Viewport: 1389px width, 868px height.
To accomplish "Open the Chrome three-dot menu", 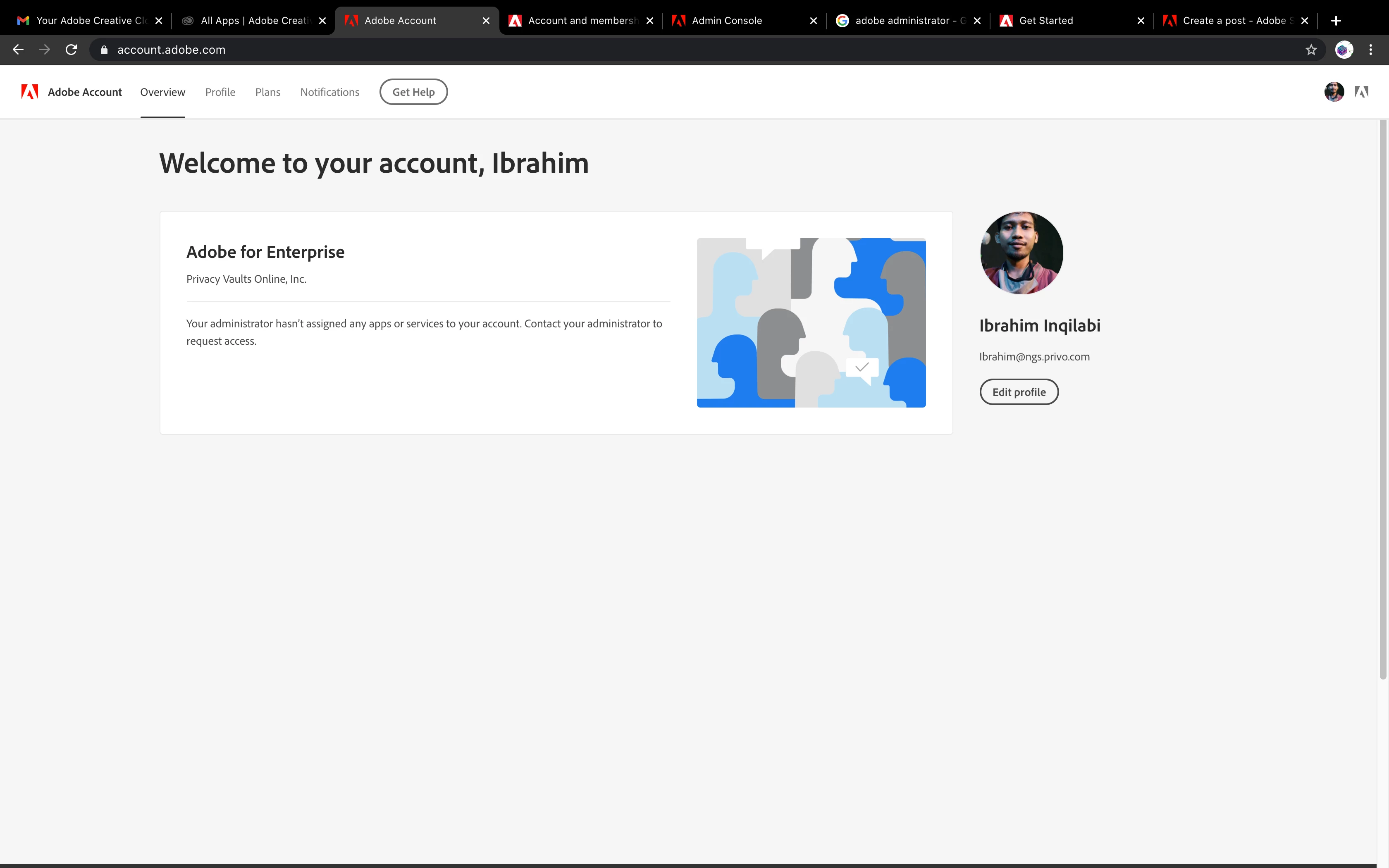I will pos(1371,50).
